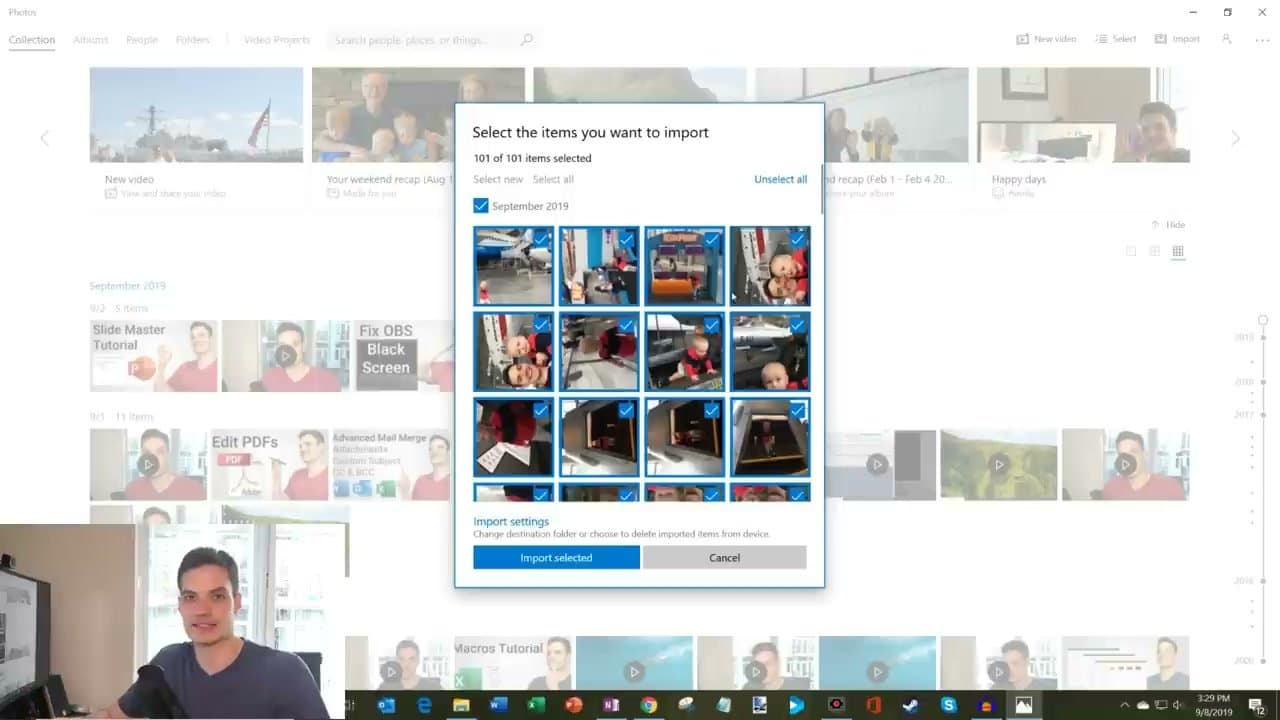The width and height of the screenshot is (1280, 720).
Task: Open Word from the taskbar
Action: pyautogui.click(x=498, y=705)
